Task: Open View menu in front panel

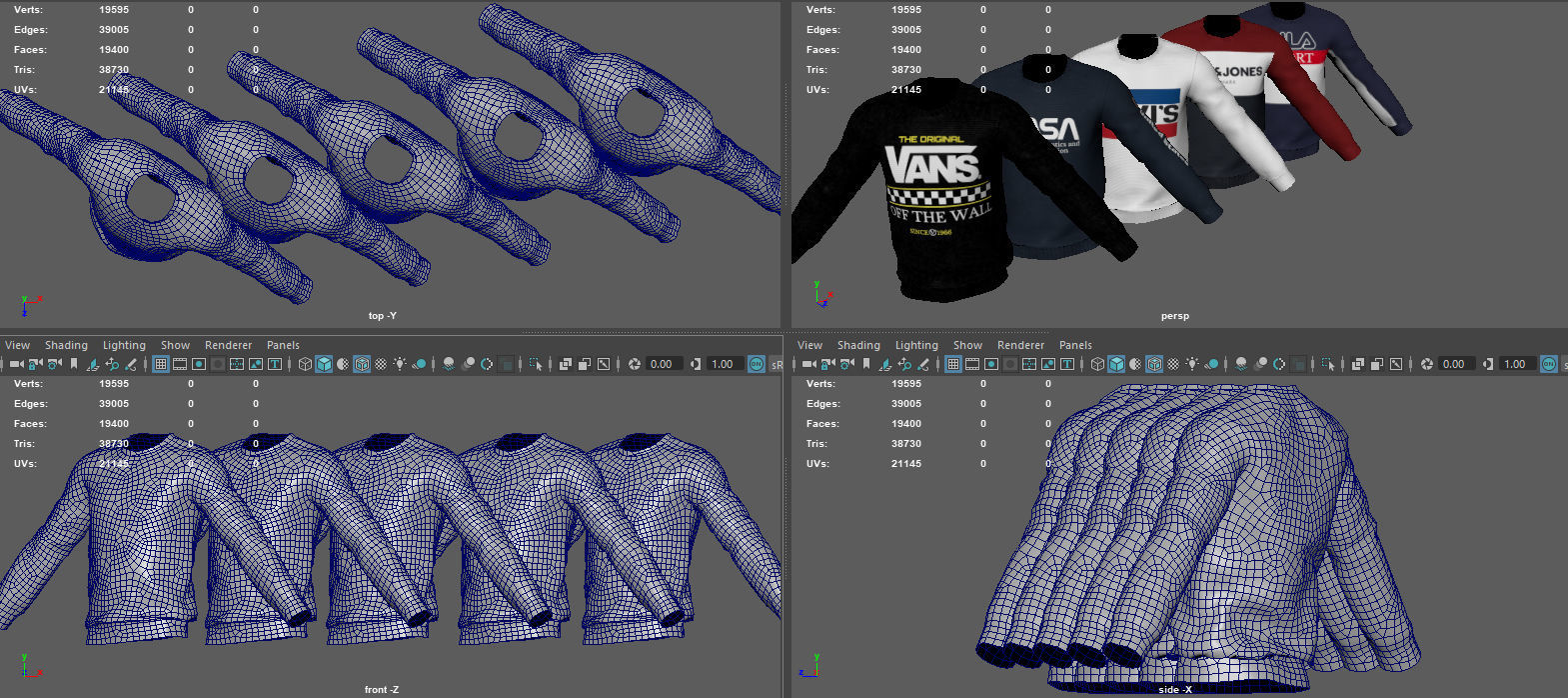Action: (x=17, y=345)
